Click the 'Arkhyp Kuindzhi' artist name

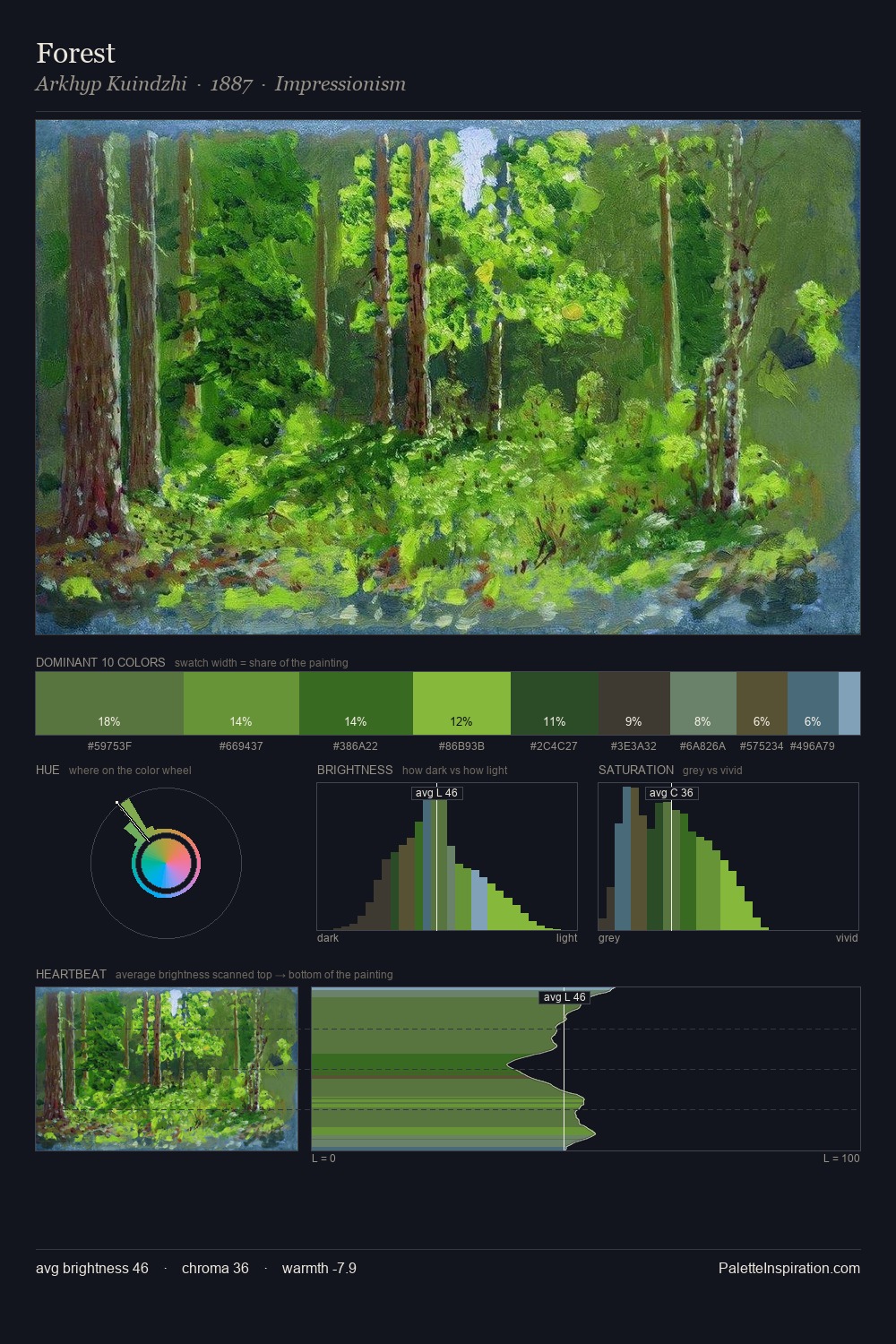[x=111, y=84]
